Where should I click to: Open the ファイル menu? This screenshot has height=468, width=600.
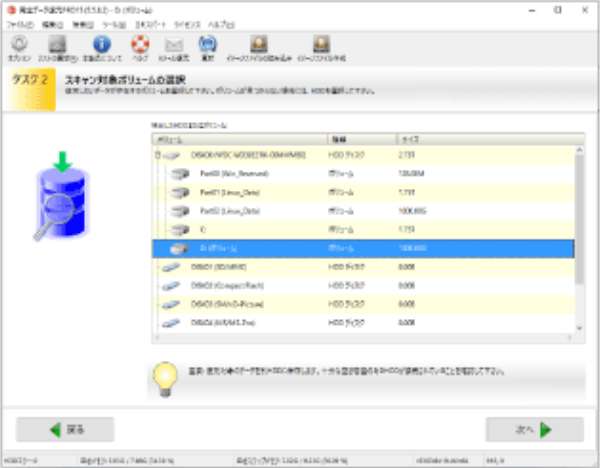click(x=20, y=25)
